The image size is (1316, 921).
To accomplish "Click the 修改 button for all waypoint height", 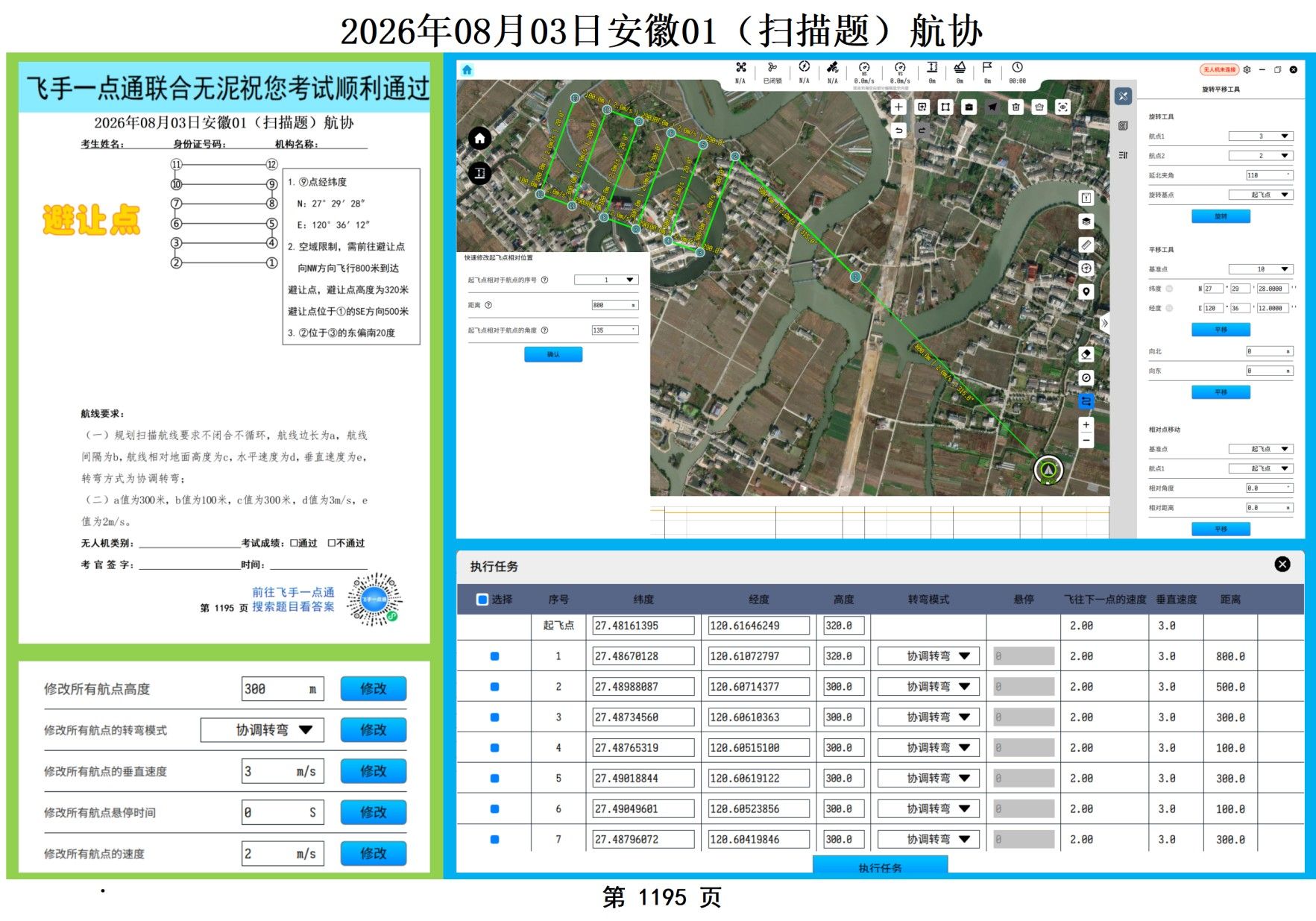I will pos(374,689).
